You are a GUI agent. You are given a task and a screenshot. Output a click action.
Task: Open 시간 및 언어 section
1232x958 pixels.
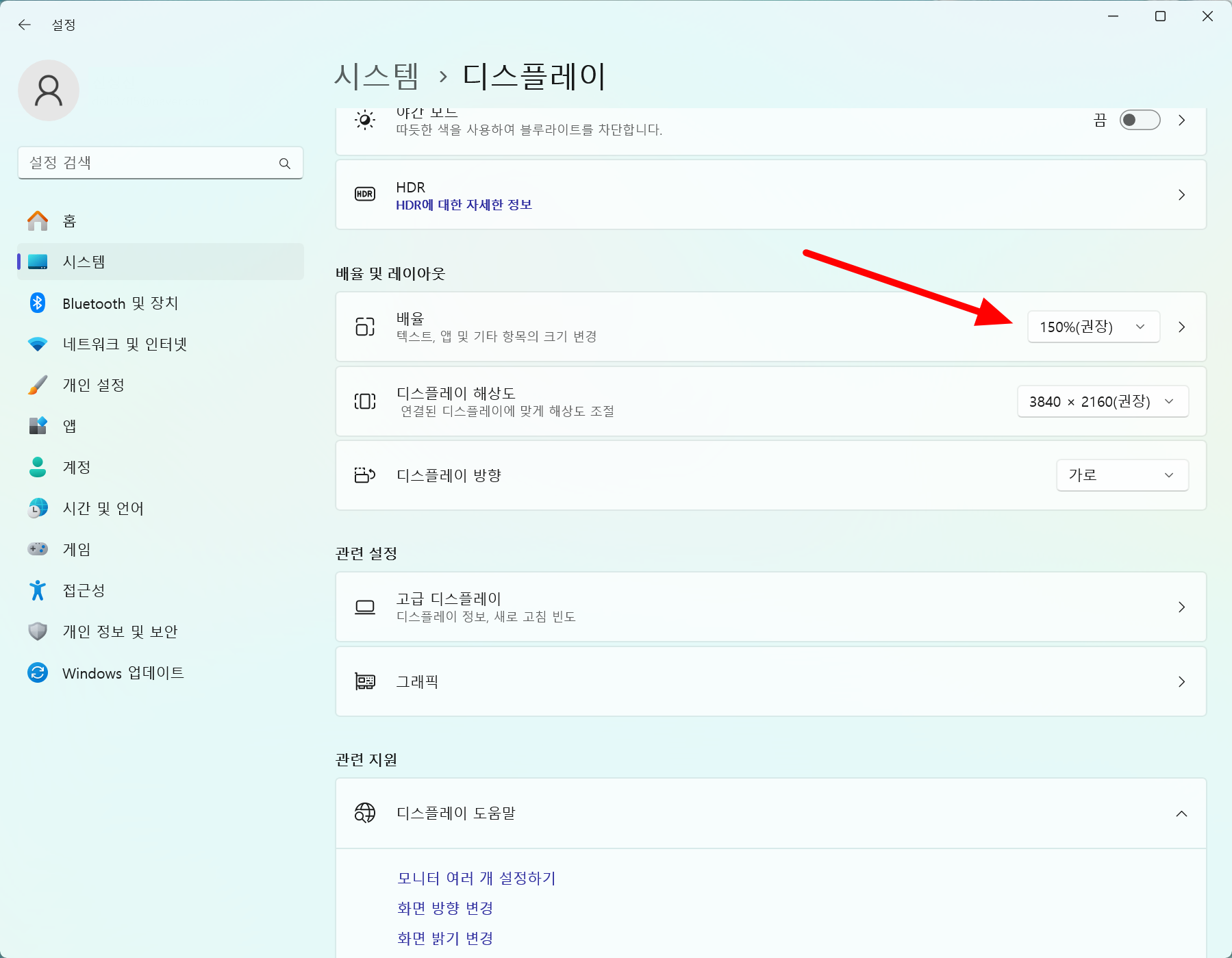click(160, 508)
